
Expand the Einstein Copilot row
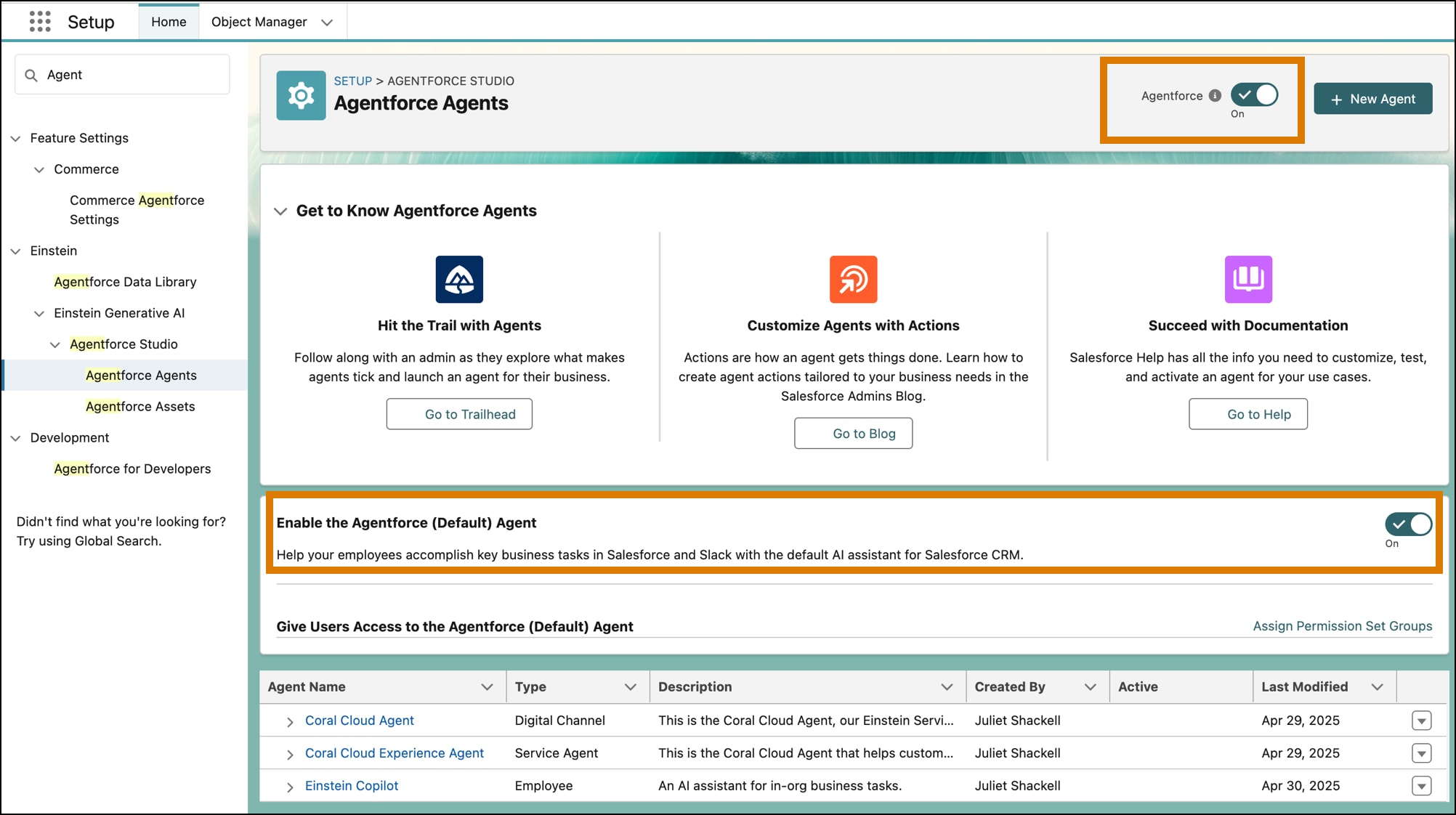coord(290,787)
